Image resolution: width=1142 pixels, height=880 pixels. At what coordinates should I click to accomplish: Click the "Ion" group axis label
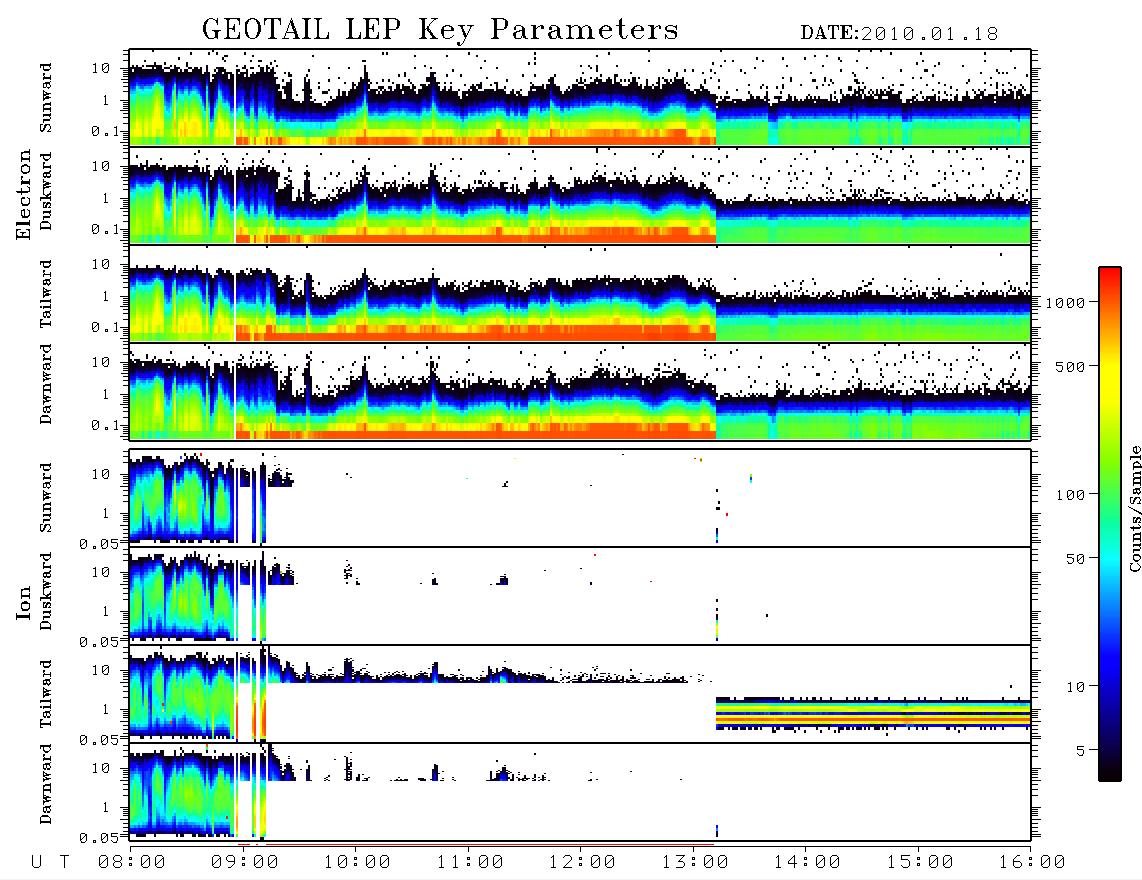(23, 602)
